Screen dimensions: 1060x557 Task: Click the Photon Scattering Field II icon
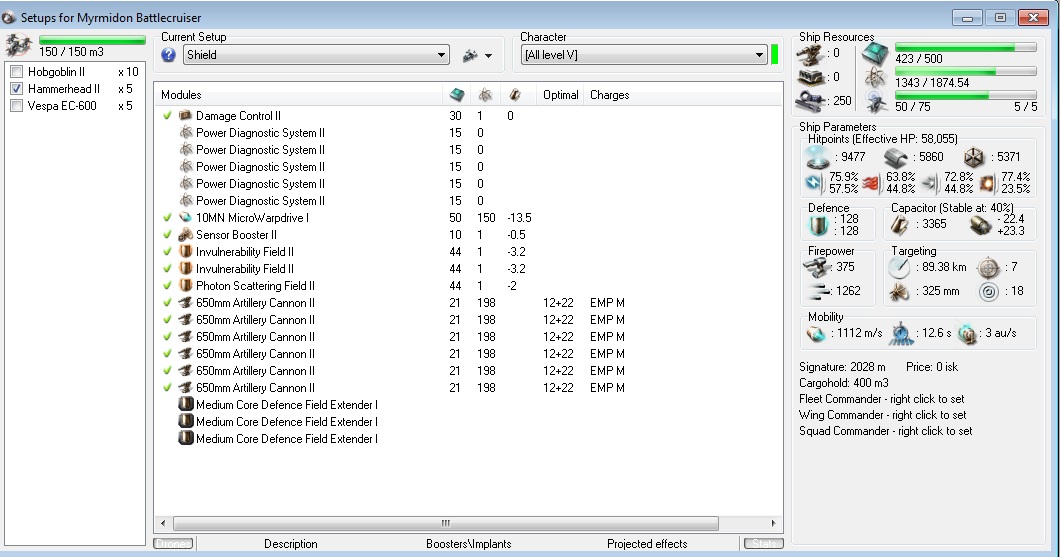pos(185,285)
